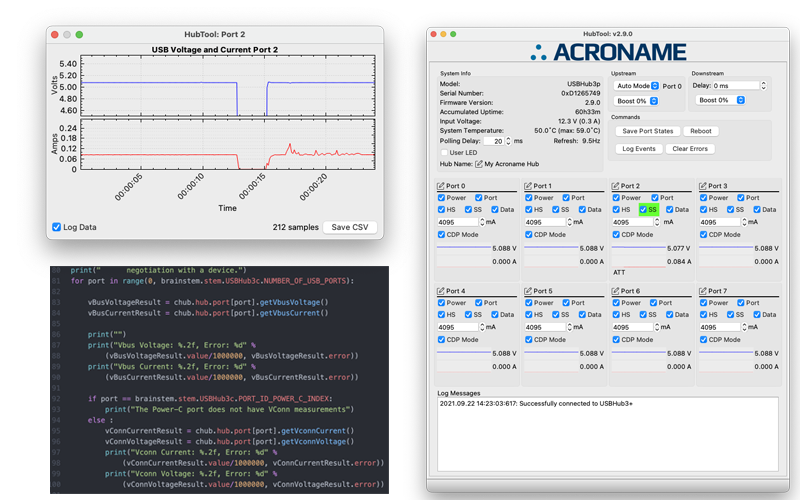
Task: Open the Upstream Auto Mode dropdown
Action: (637, 86)
